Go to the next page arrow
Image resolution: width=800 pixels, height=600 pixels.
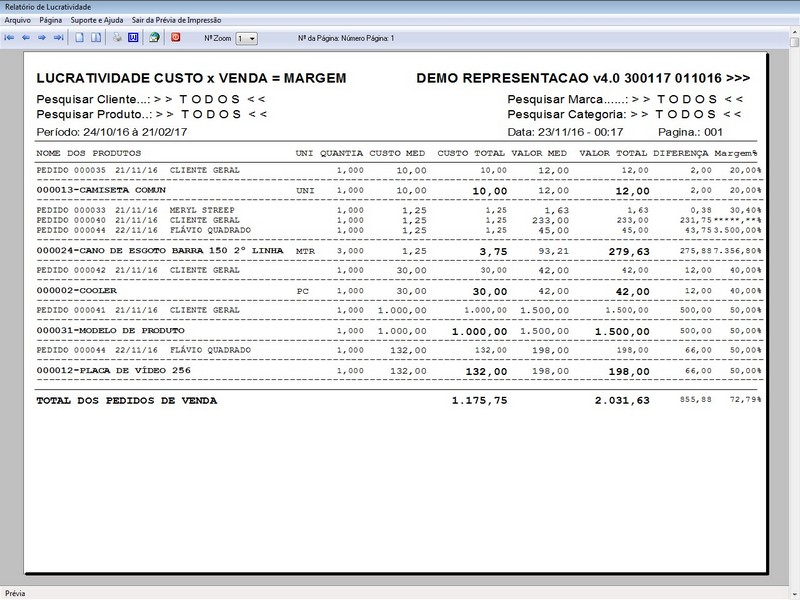pos(42,38)
